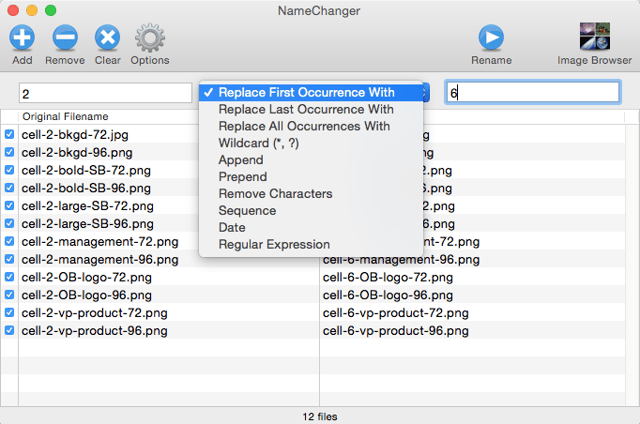Viewport: 640px width, 424px height.
Task: Select Regular Expression mode
Action: point(311,244)
